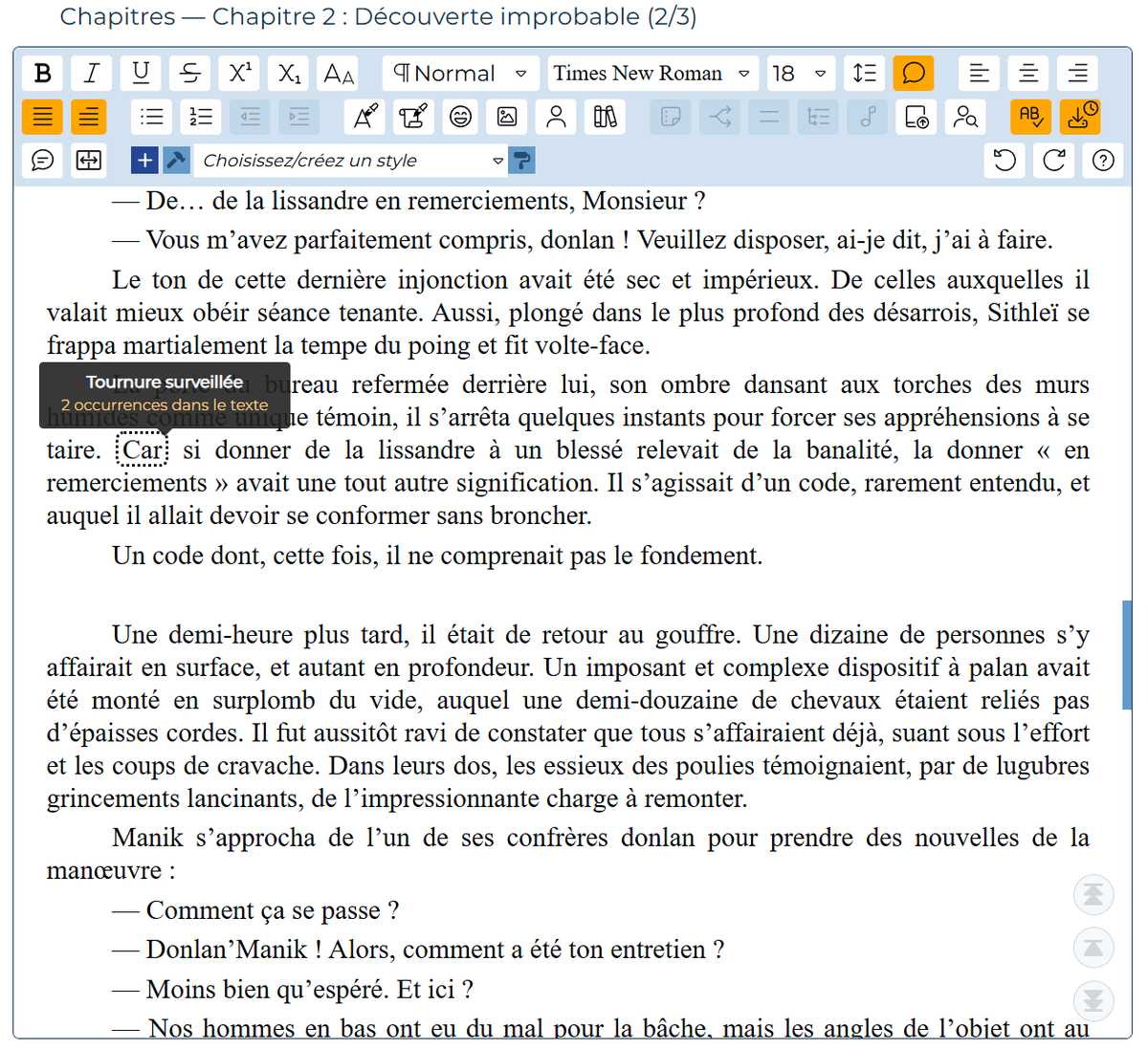Center align the text
This screenshot has width=1148, height=1049.
point(1028,74)
